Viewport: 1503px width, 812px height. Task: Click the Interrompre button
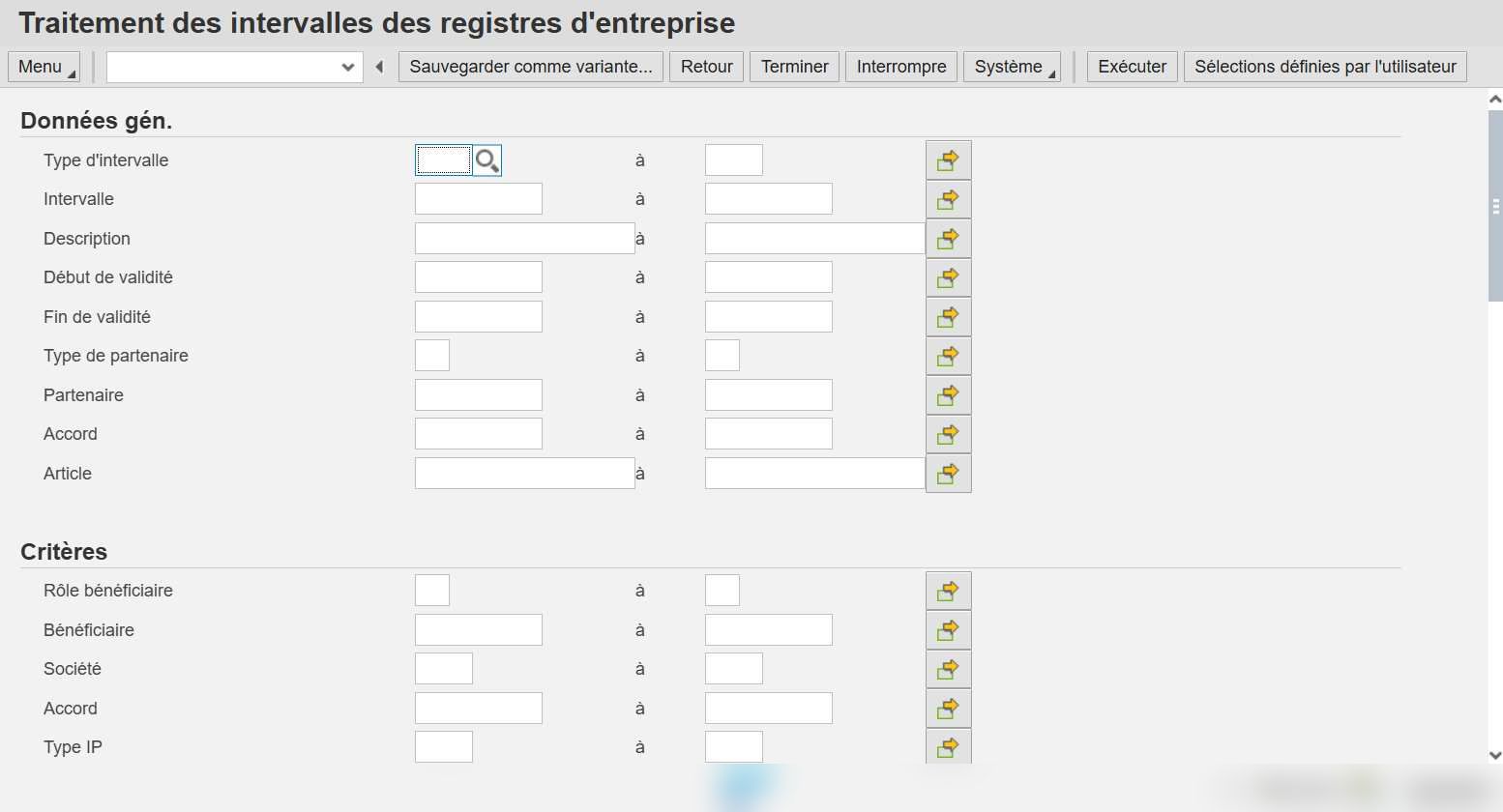coord(901,67)
